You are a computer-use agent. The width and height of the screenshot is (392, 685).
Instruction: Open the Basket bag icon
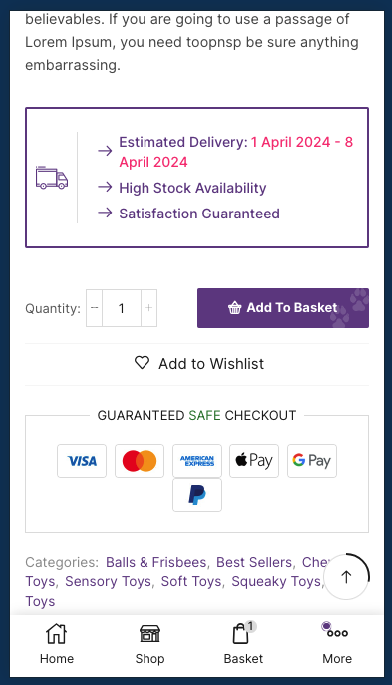click(240, 633)
